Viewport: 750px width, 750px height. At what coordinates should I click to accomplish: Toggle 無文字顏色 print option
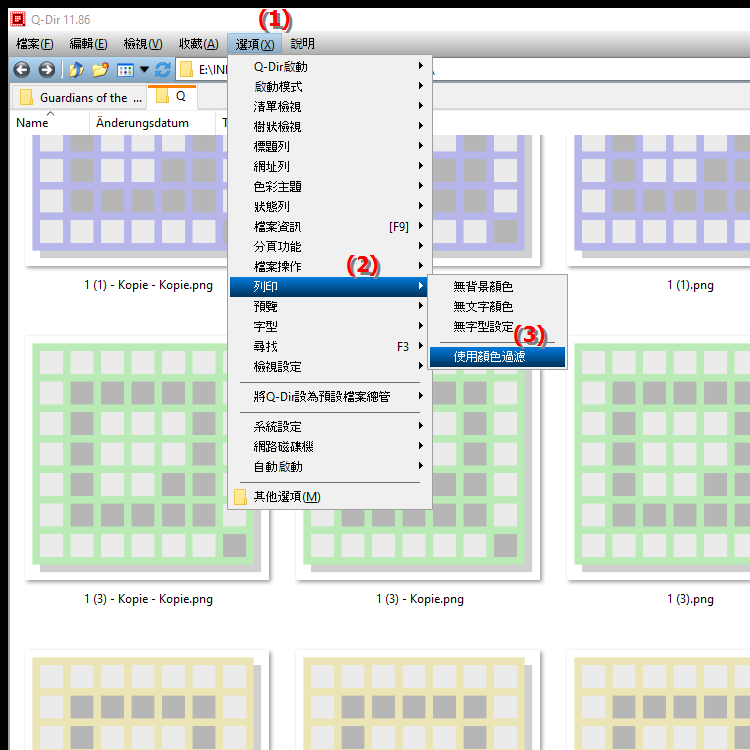tap(497, 307)
